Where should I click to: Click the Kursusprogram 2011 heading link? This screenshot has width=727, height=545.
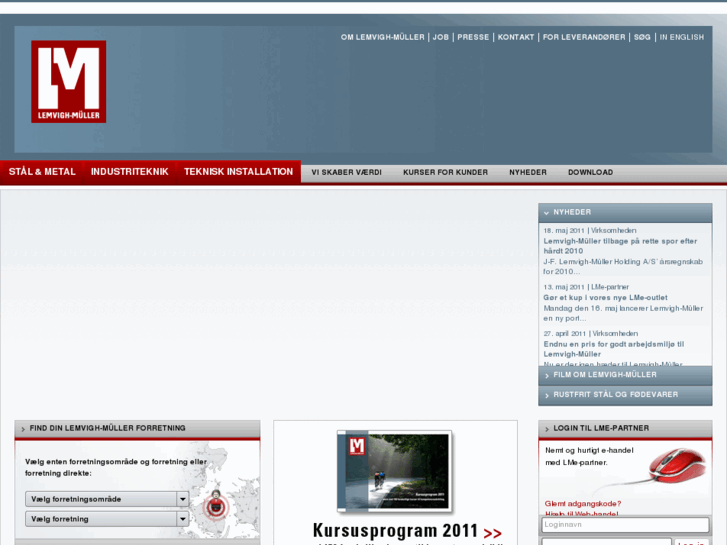(395, 531)
